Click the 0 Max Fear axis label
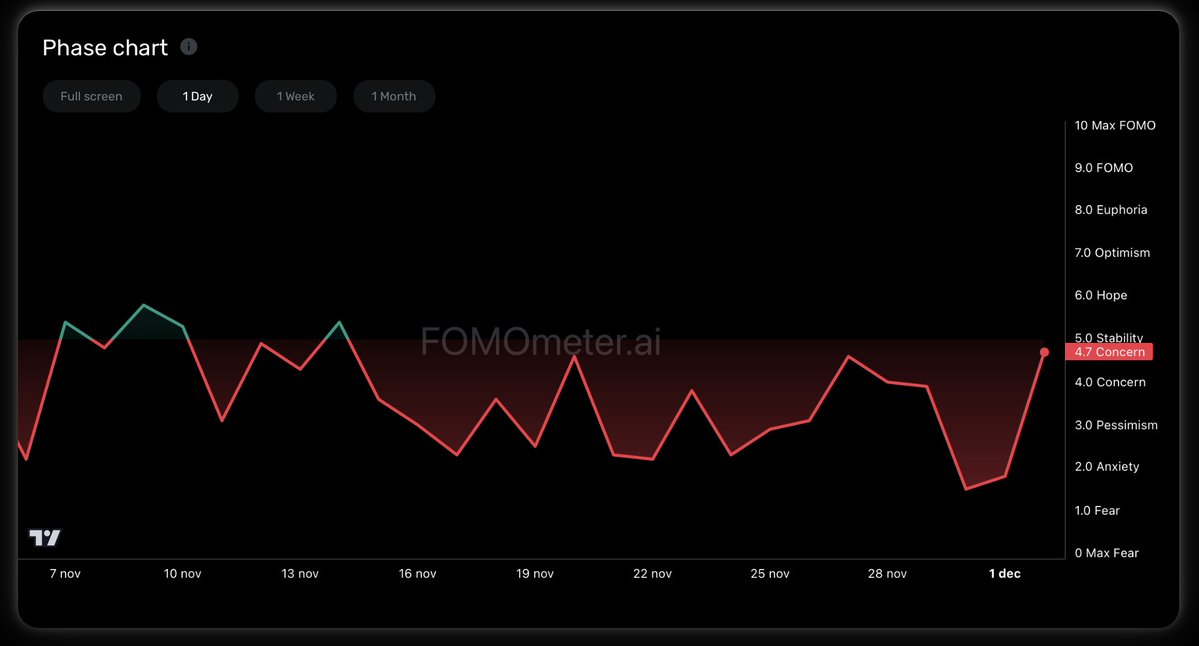This screenshot has height=646, width=1199. click(x=1106, y=552)
